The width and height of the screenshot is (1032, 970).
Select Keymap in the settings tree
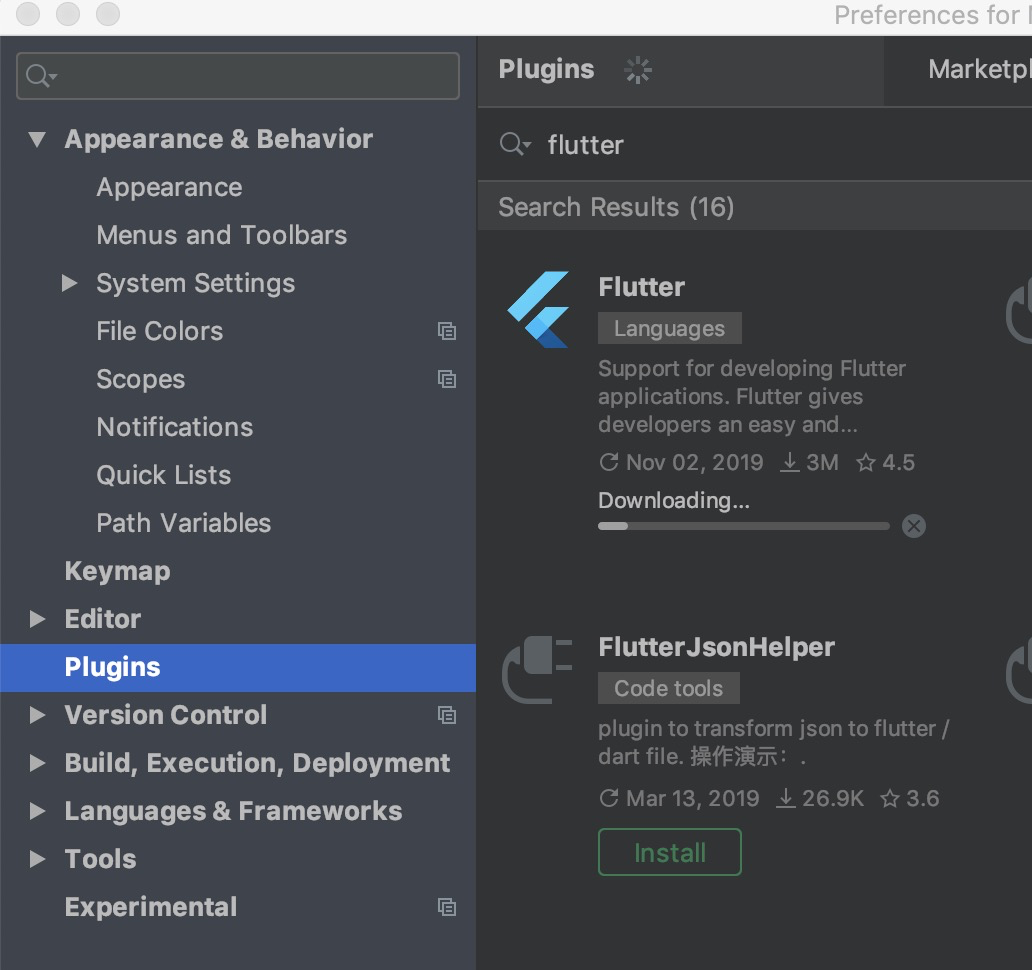[x=117, y=571]
